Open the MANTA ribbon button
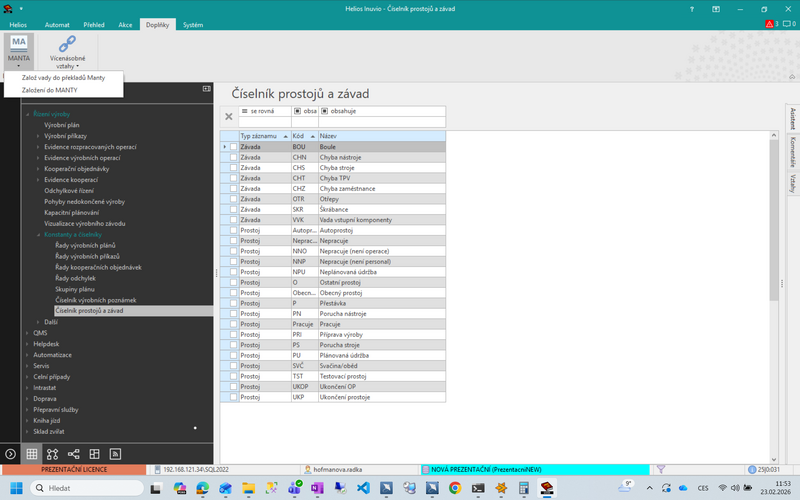The image size is (800, 500). click(x=19, y=52)
